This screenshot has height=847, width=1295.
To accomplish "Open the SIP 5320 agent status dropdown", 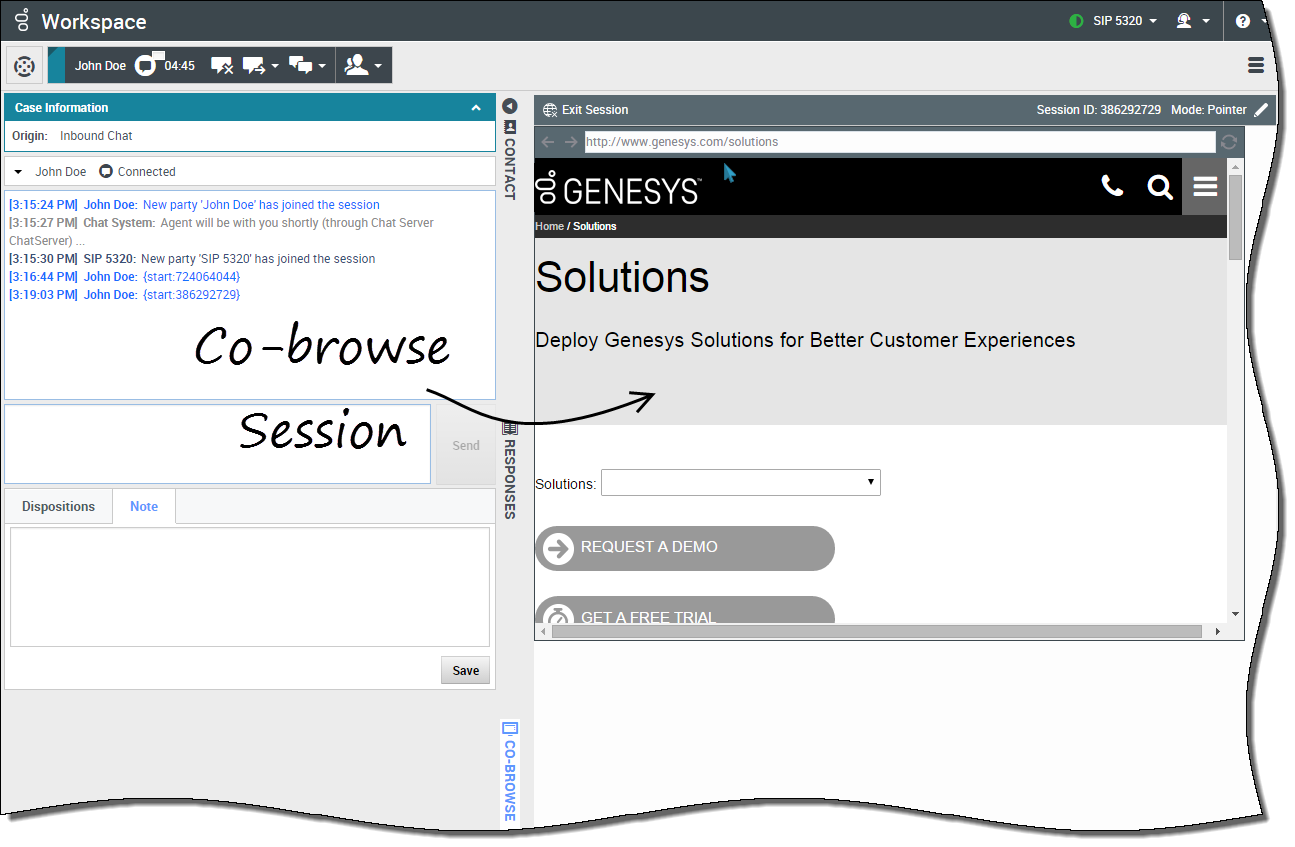I will click(1113, 21).
